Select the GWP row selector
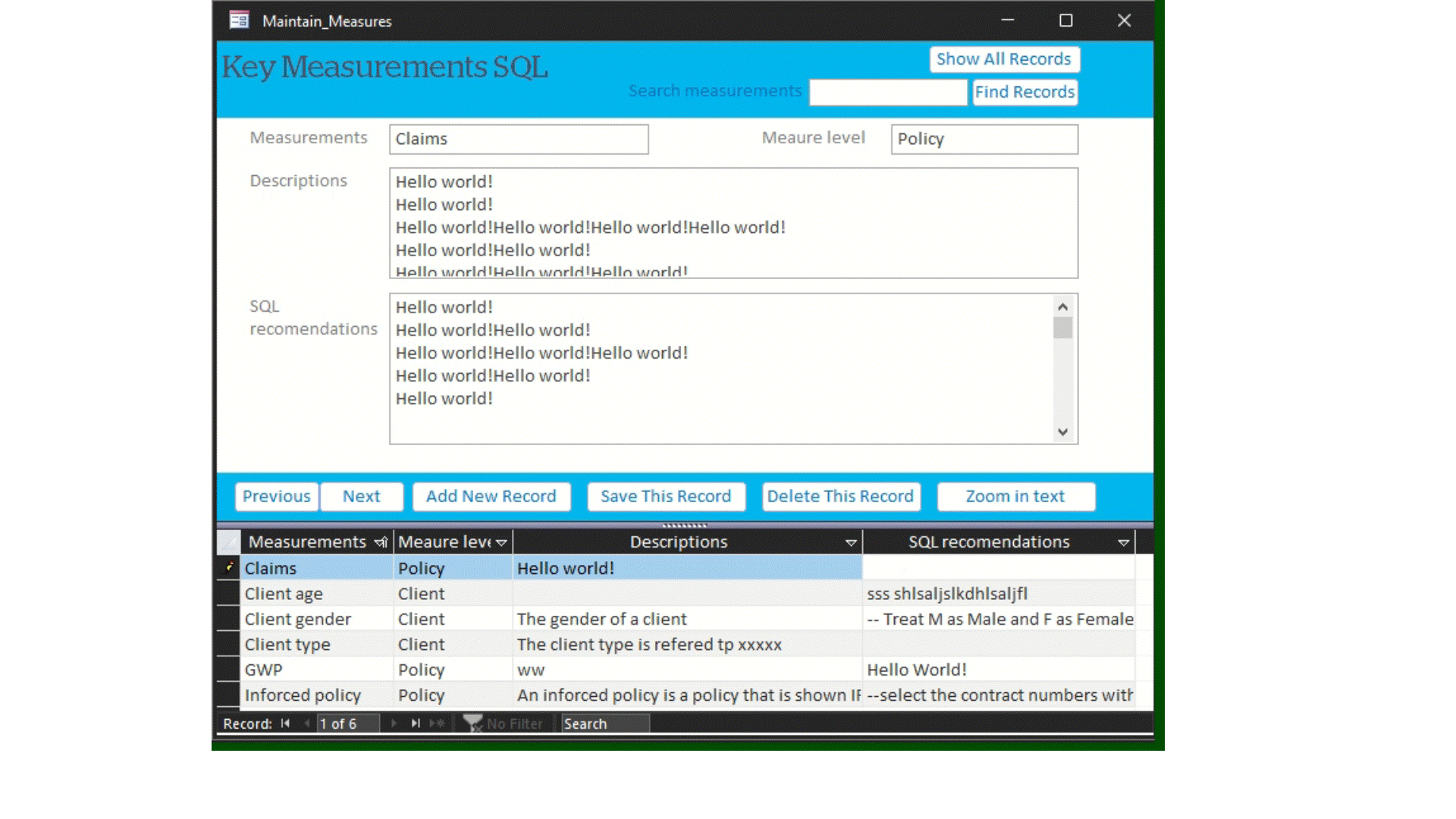This screenshot has width=1456, height=819. [228, 670]
